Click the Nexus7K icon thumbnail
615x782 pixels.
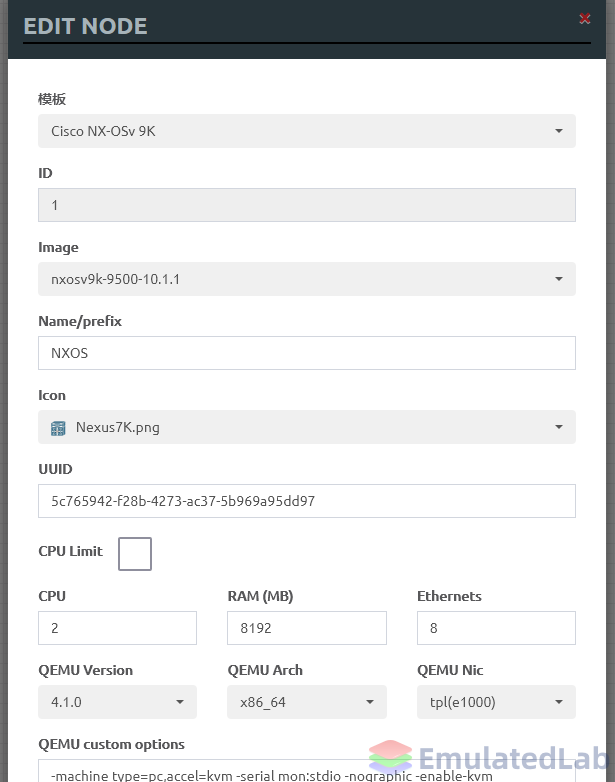pyautogui.click(x=58, y=428)
